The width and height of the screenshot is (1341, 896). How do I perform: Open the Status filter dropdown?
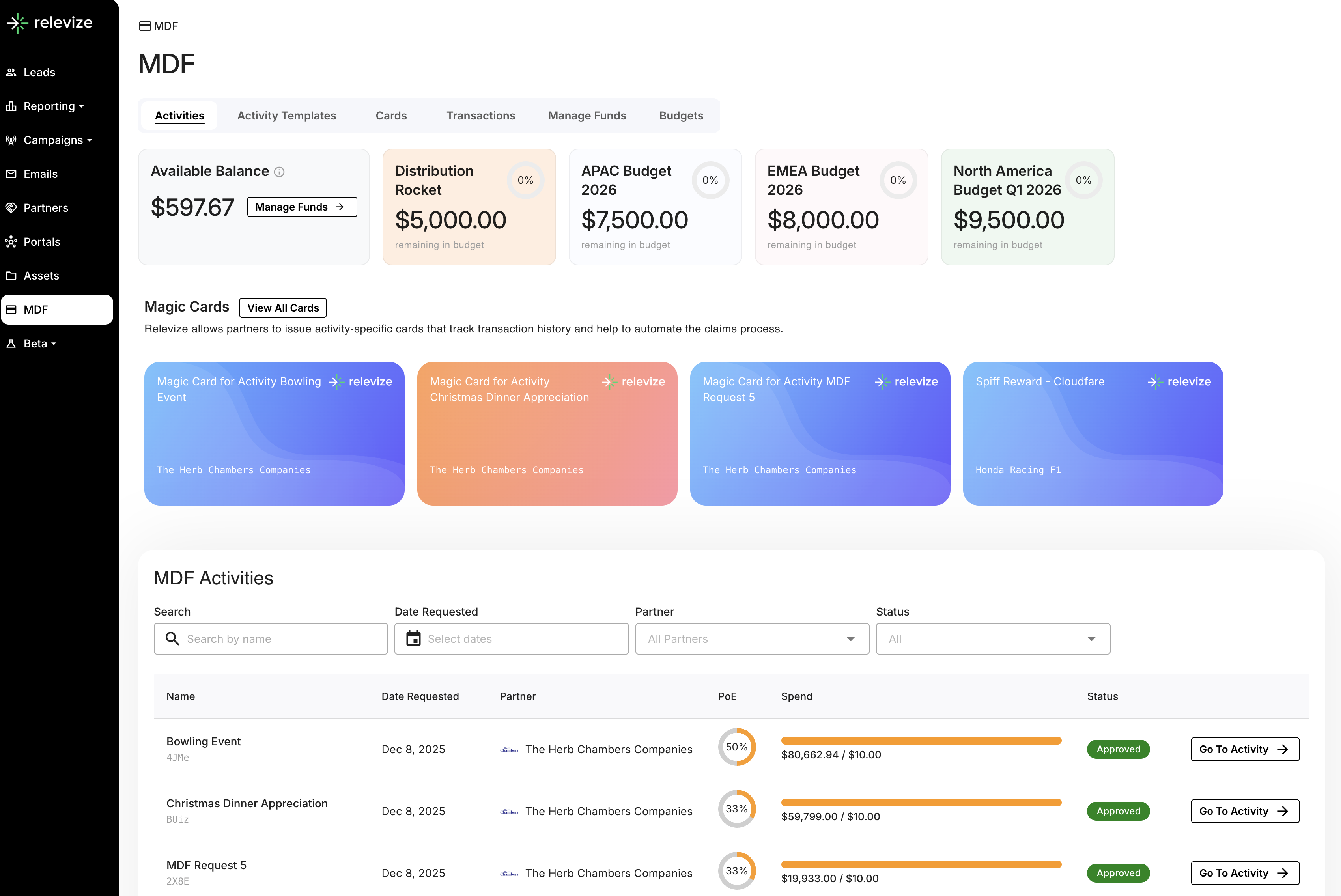(992, 638)
